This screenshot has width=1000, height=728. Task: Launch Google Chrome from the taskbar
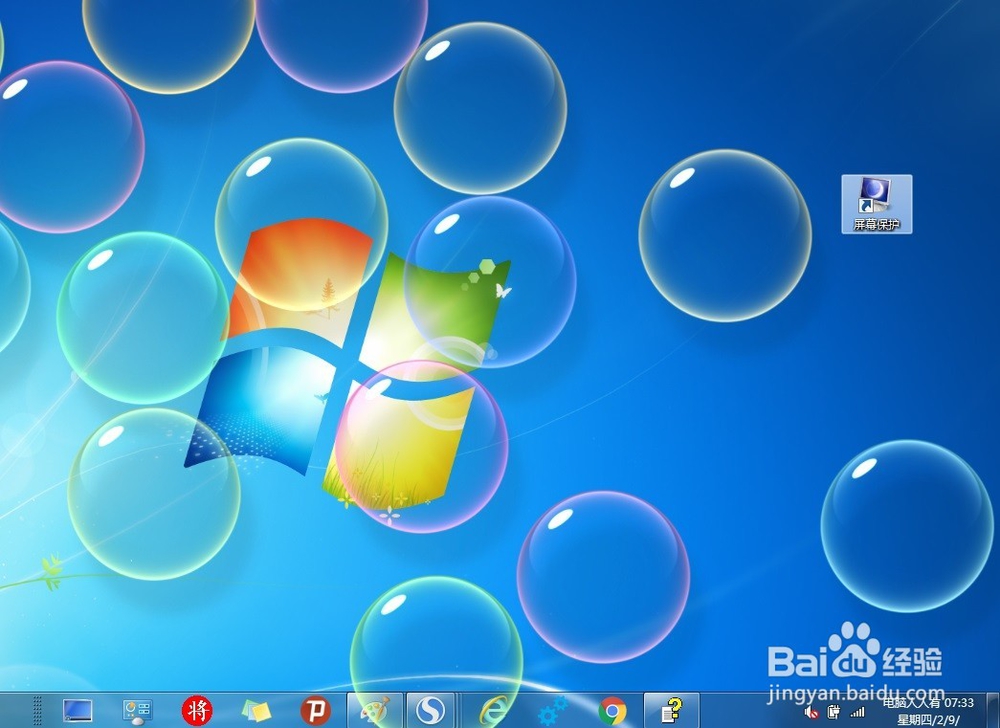coord(612,711)
